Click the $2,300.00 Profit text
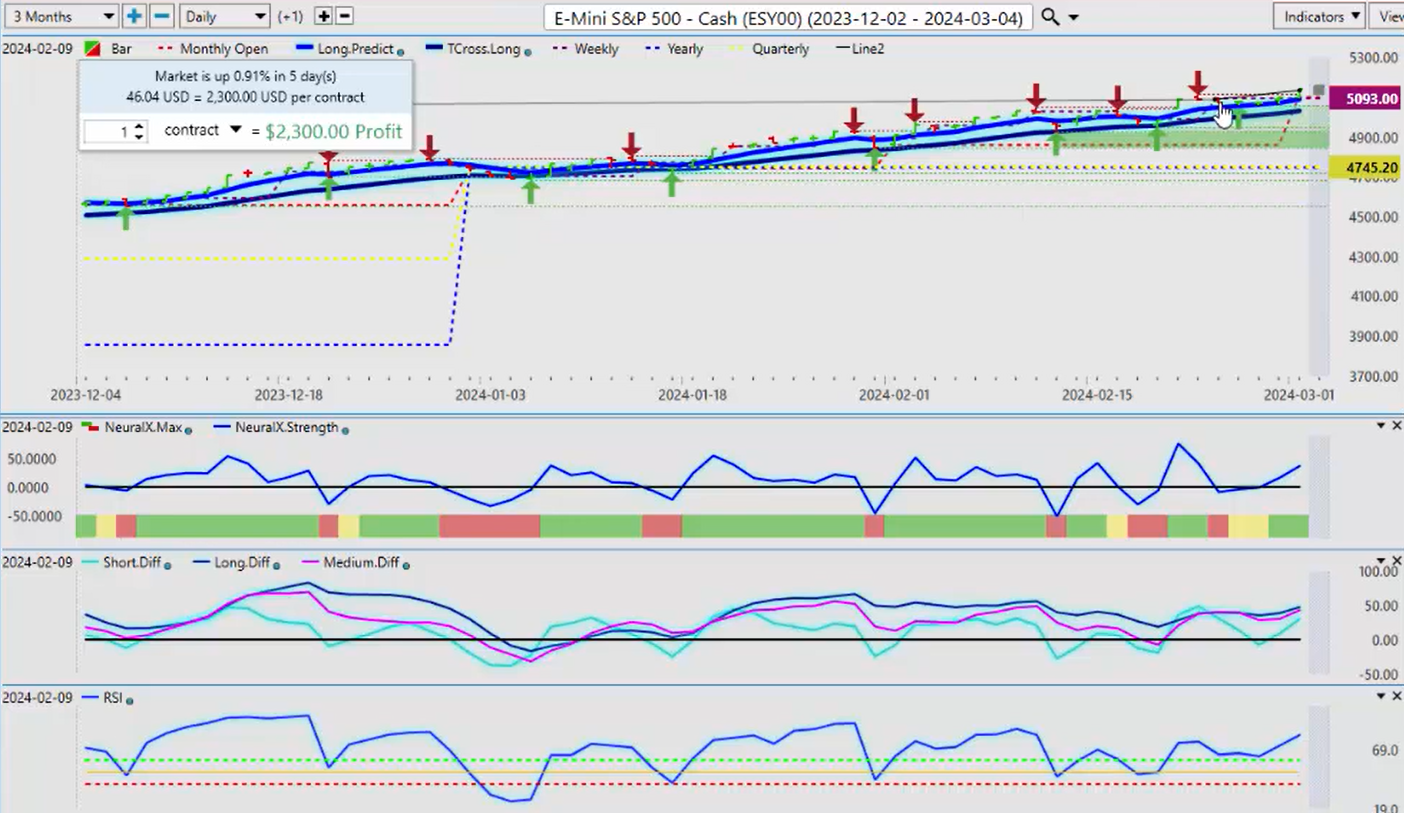 tap(334, 131)
